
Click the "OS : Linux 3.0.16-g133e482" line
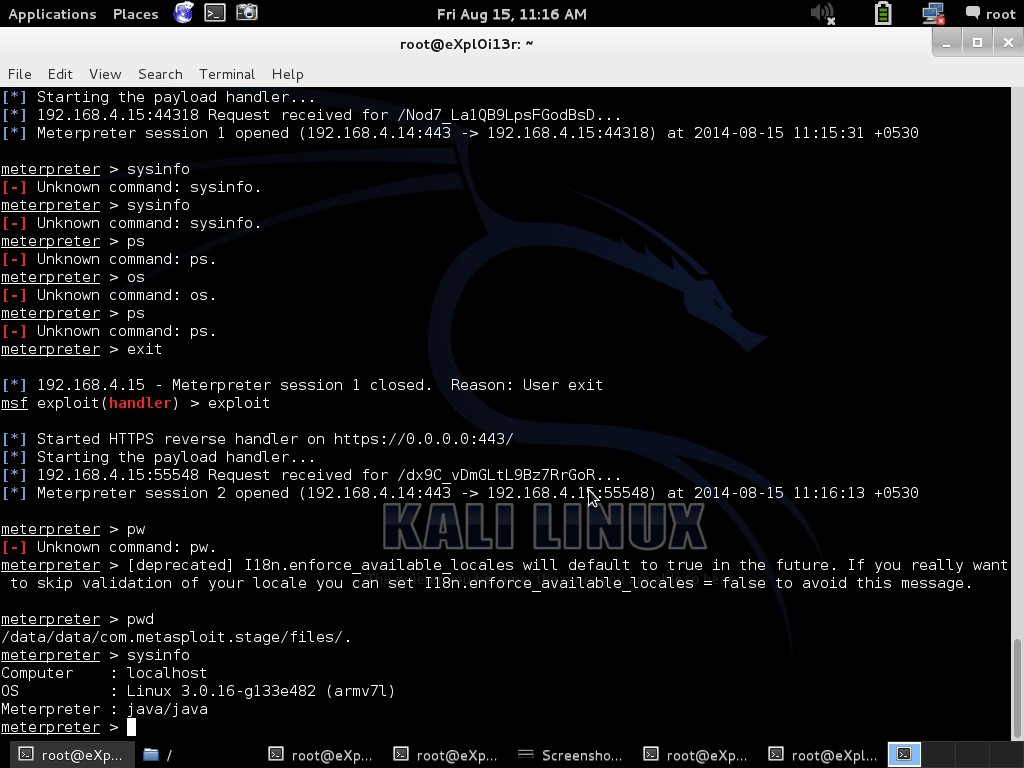[198, 691]
